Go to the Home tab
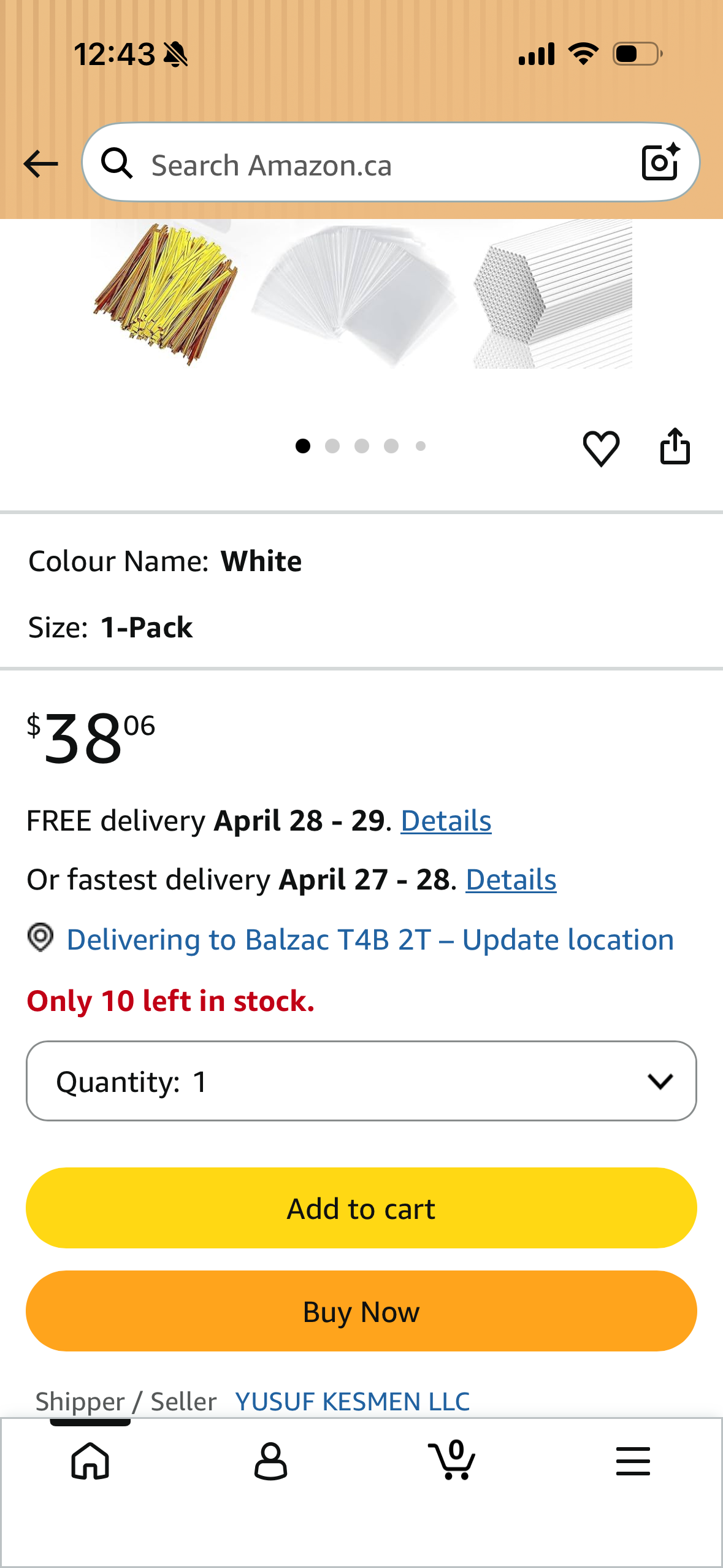The width and height of the screenshot is (723, 1568). click(90, 1461)
